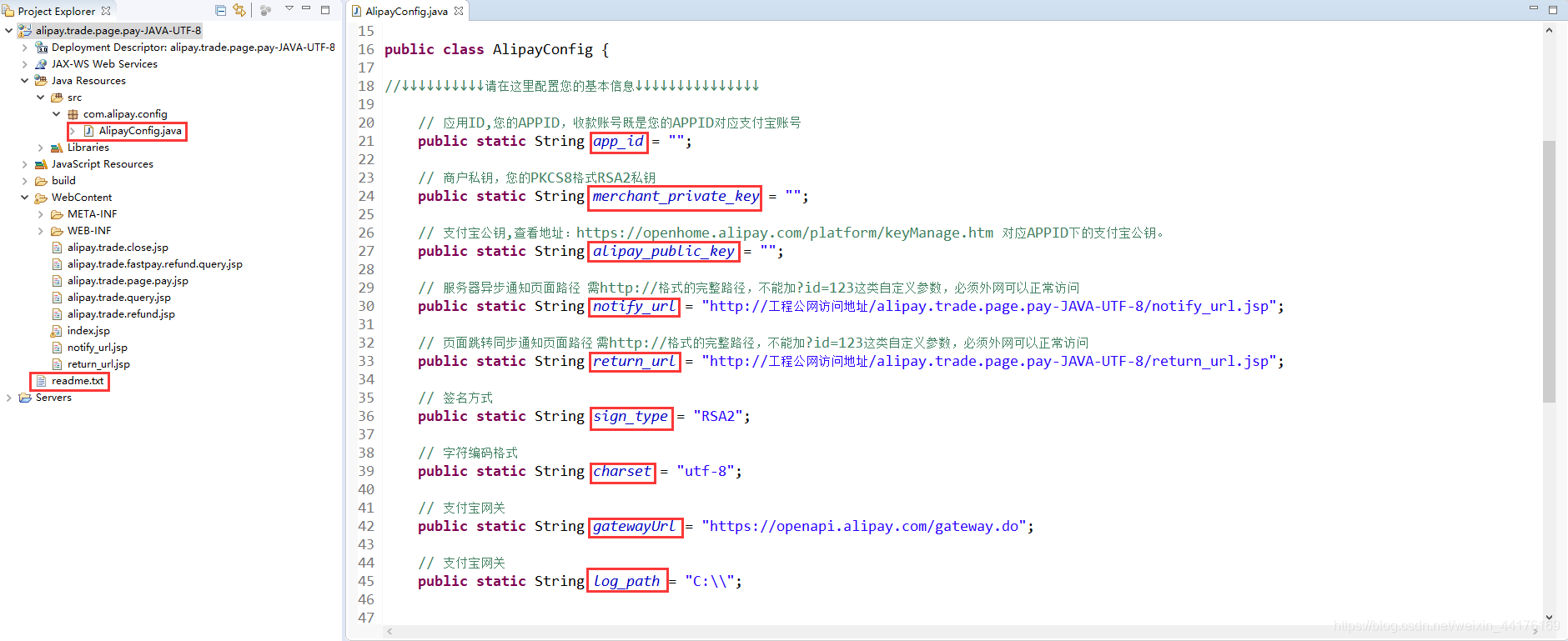Click the Servers folder icon
The width and height of the screenshot is (1568, 641).
coord(25,398)
